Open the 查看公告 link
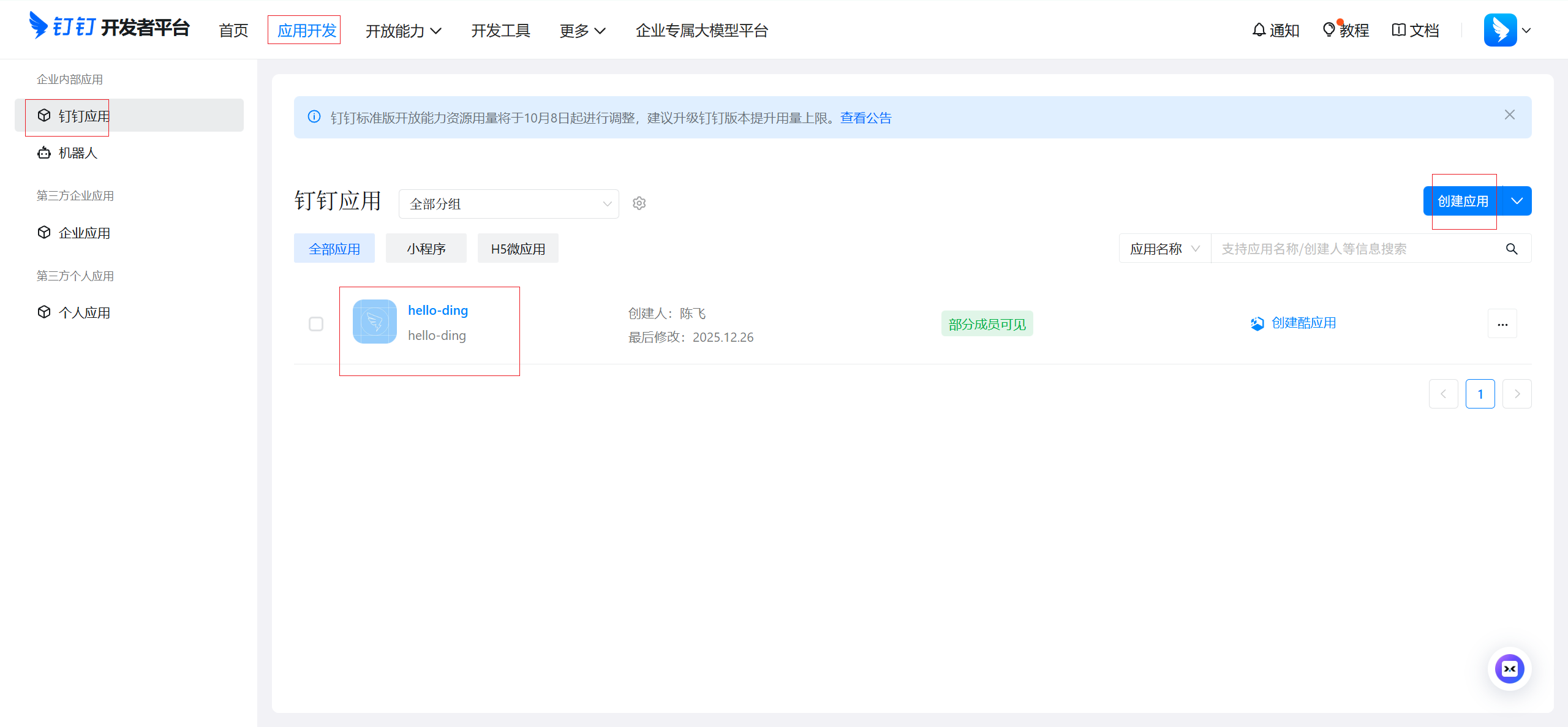Viewport: 1568px width, 727px height. 865,118
